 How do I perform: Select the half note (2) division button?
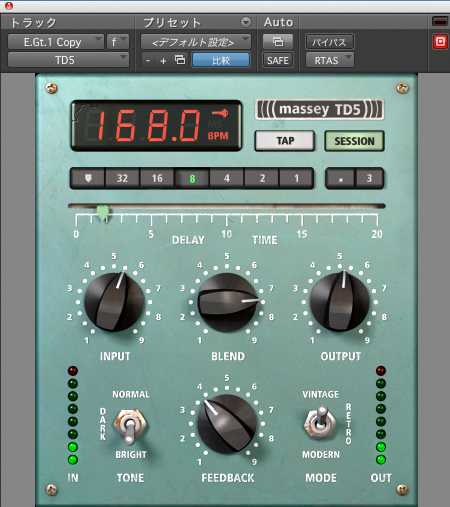pyautogui.click(x=262, y=178)
